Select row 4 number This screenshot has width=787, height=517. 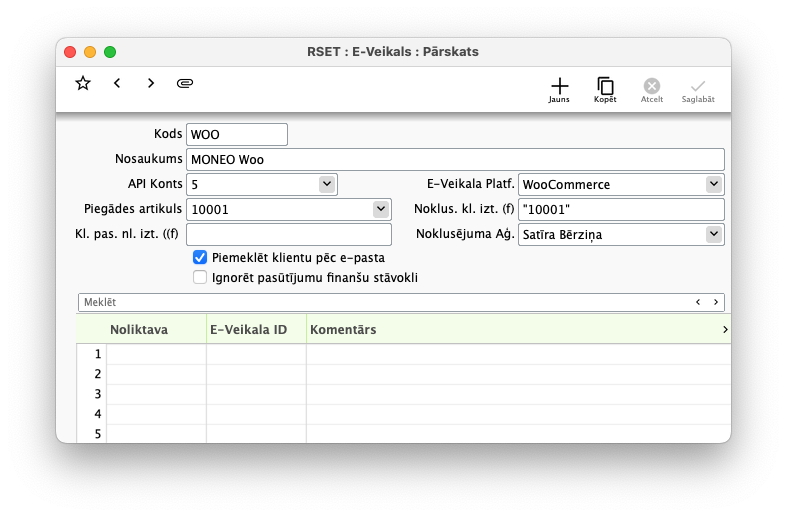[97, 414]
